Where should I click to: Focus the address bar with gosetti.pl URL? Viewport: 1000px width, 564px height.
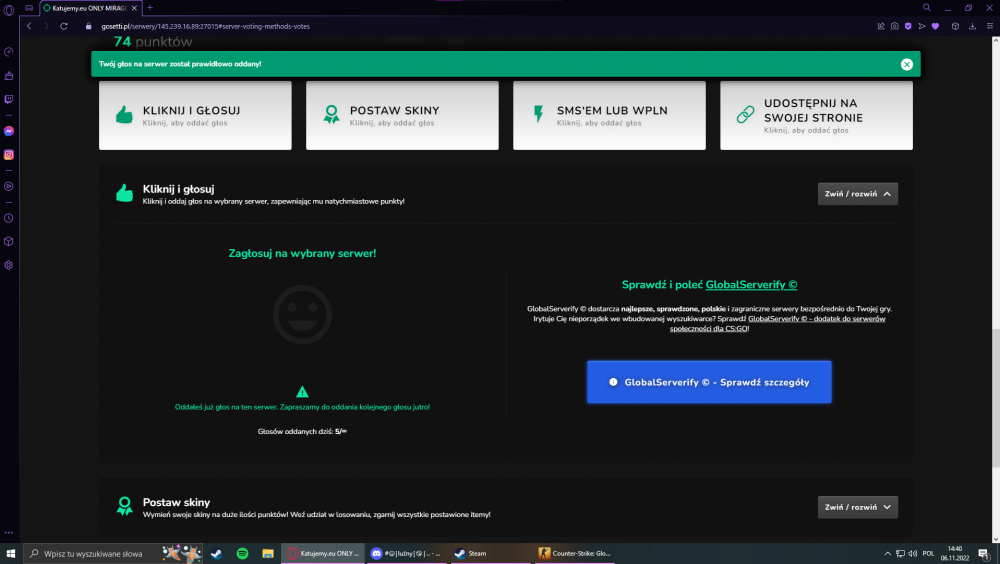205,26
